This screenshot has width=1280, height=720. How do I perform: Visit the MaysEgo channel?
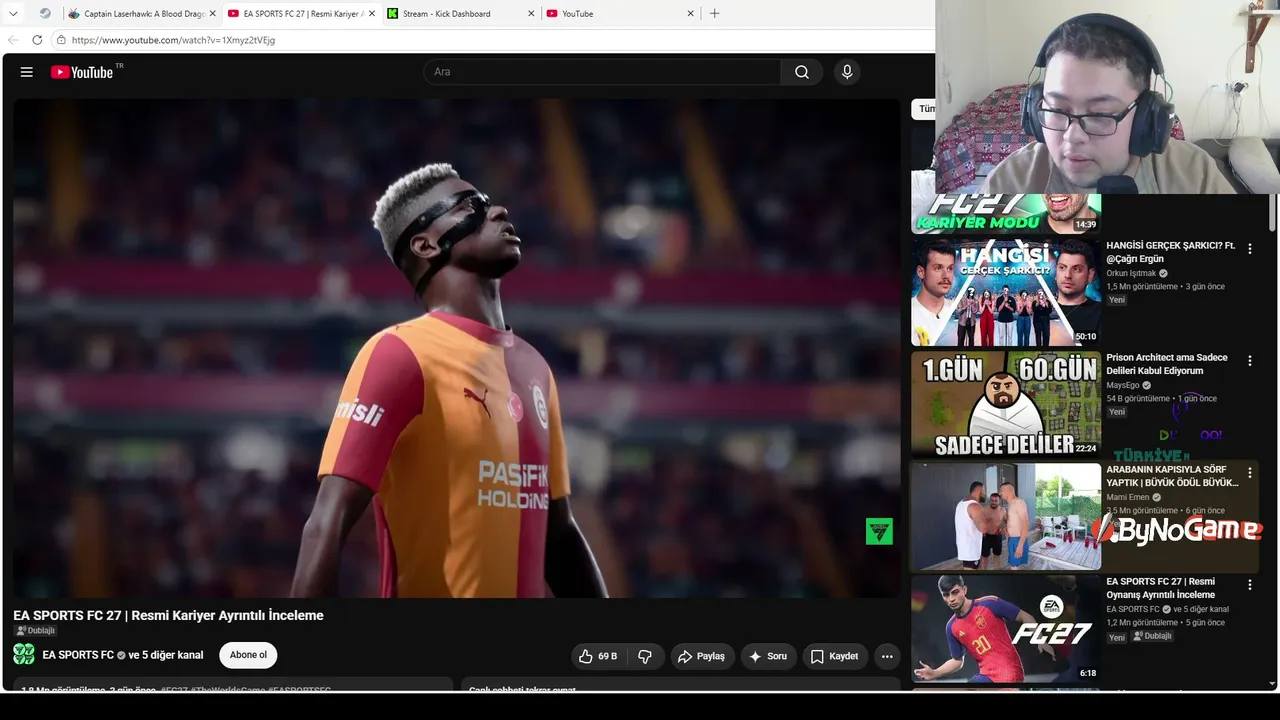click(x=1123, y=385)
